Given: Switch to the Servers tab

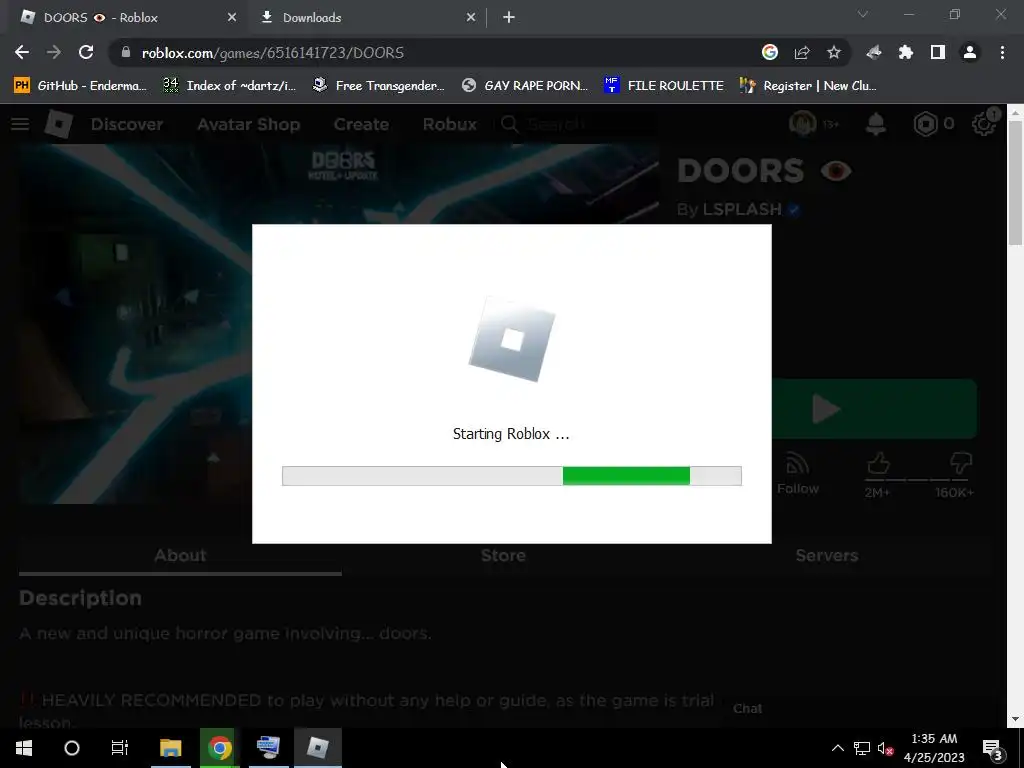Looking at the screenshot, I should coord(827,556).
